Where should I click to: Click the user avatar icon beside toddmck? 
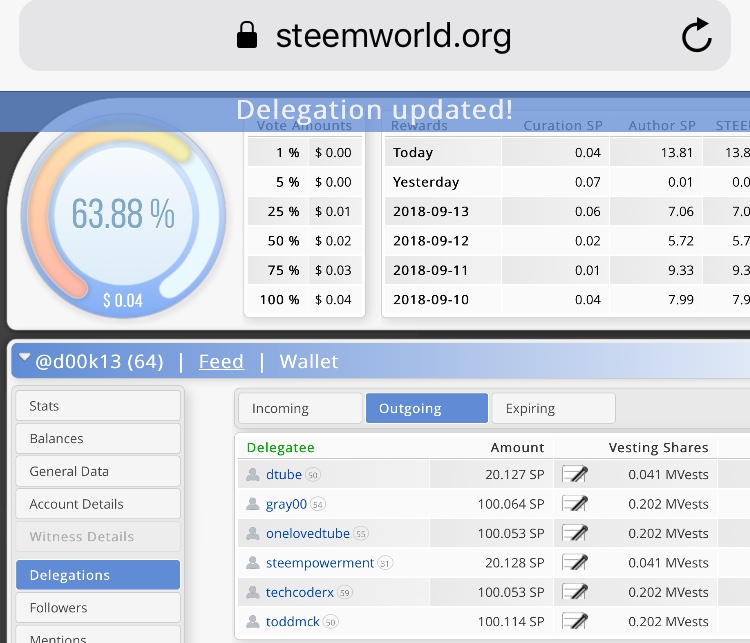click(253, 621)
